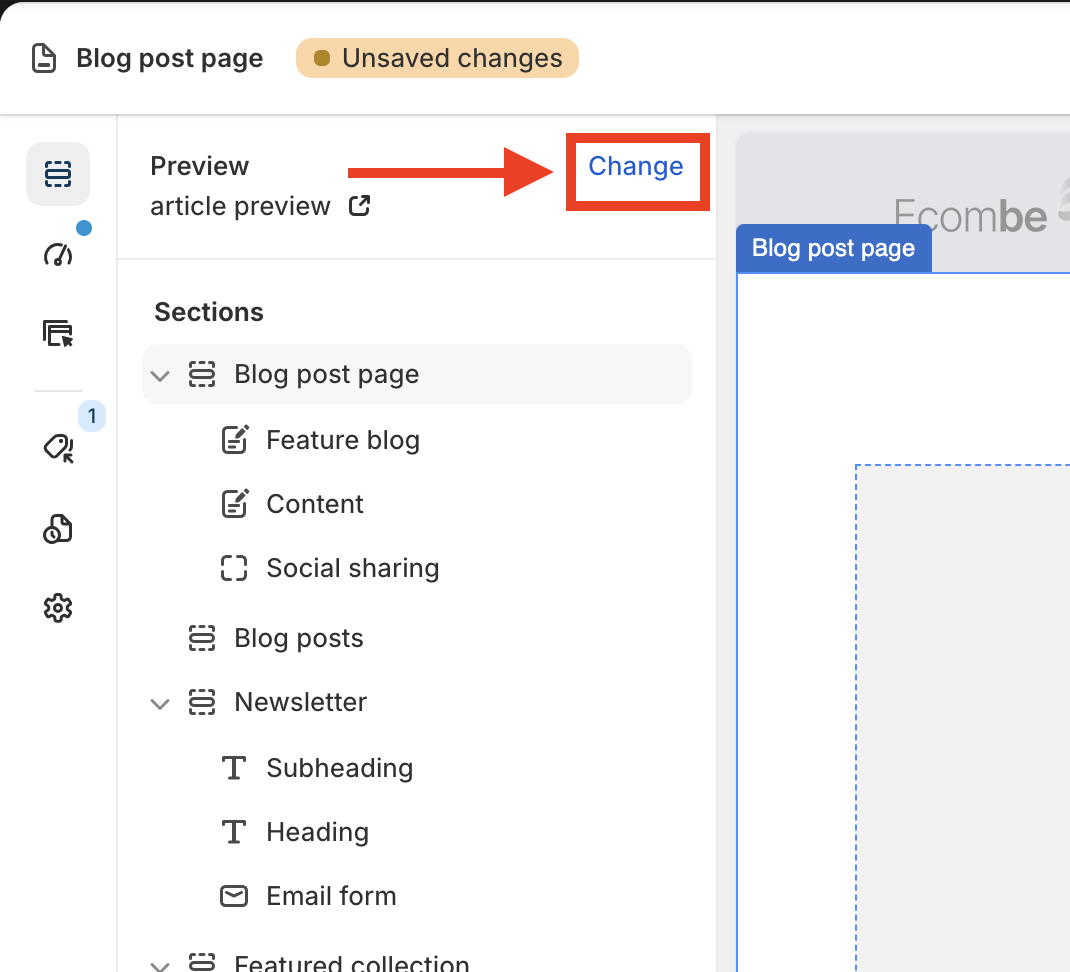Open the app embeds icon in sidebar
The height and width of the screenshot is (972, 1070).
[x=58, y=529]
